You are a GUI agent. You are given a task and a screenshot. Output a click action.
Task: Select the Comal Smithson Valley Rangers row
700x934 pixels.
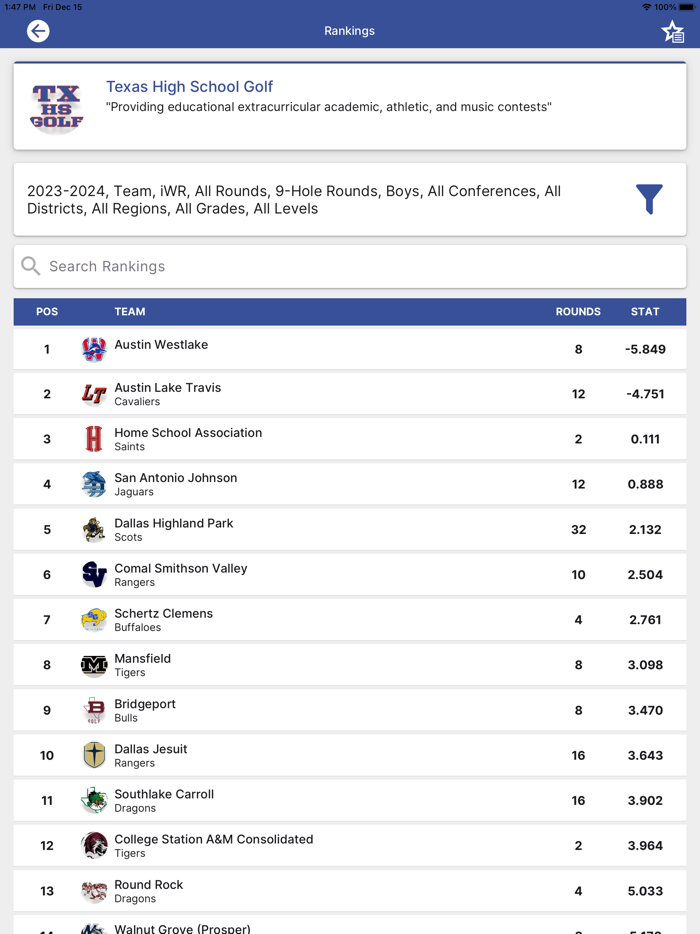350,574
